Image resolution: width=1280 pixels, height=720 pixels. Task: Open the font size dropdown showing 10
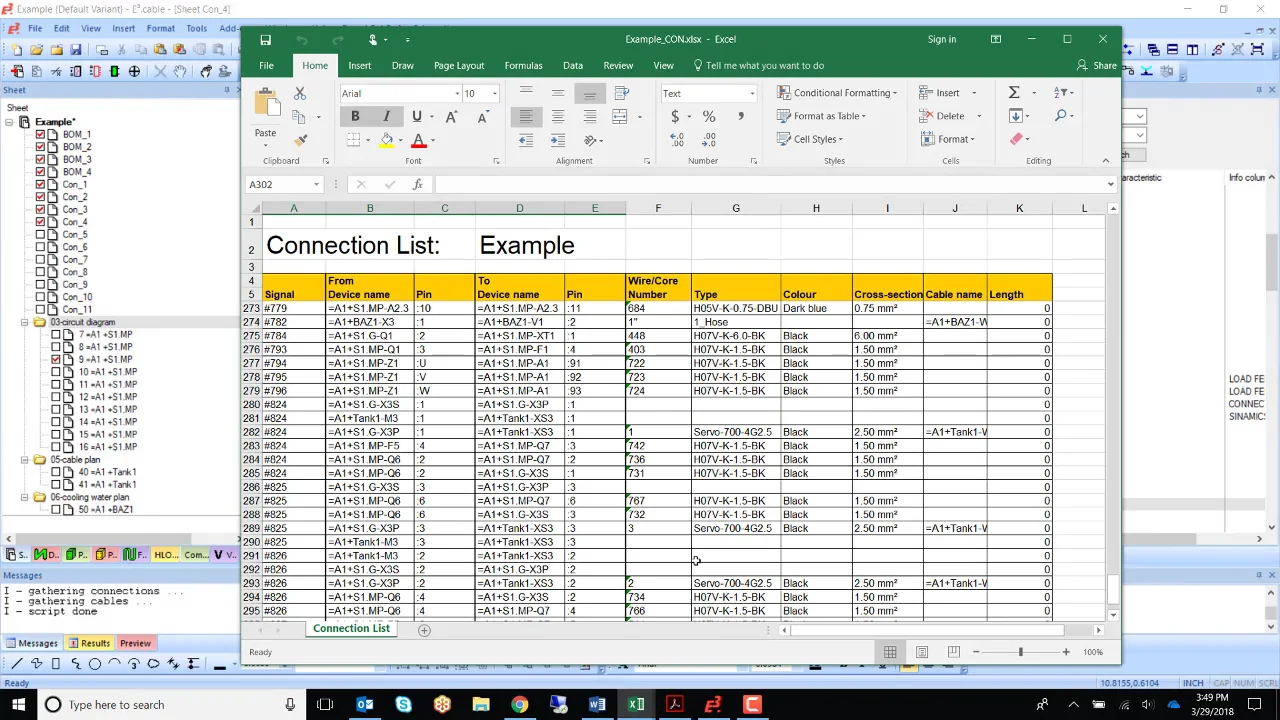494,94
